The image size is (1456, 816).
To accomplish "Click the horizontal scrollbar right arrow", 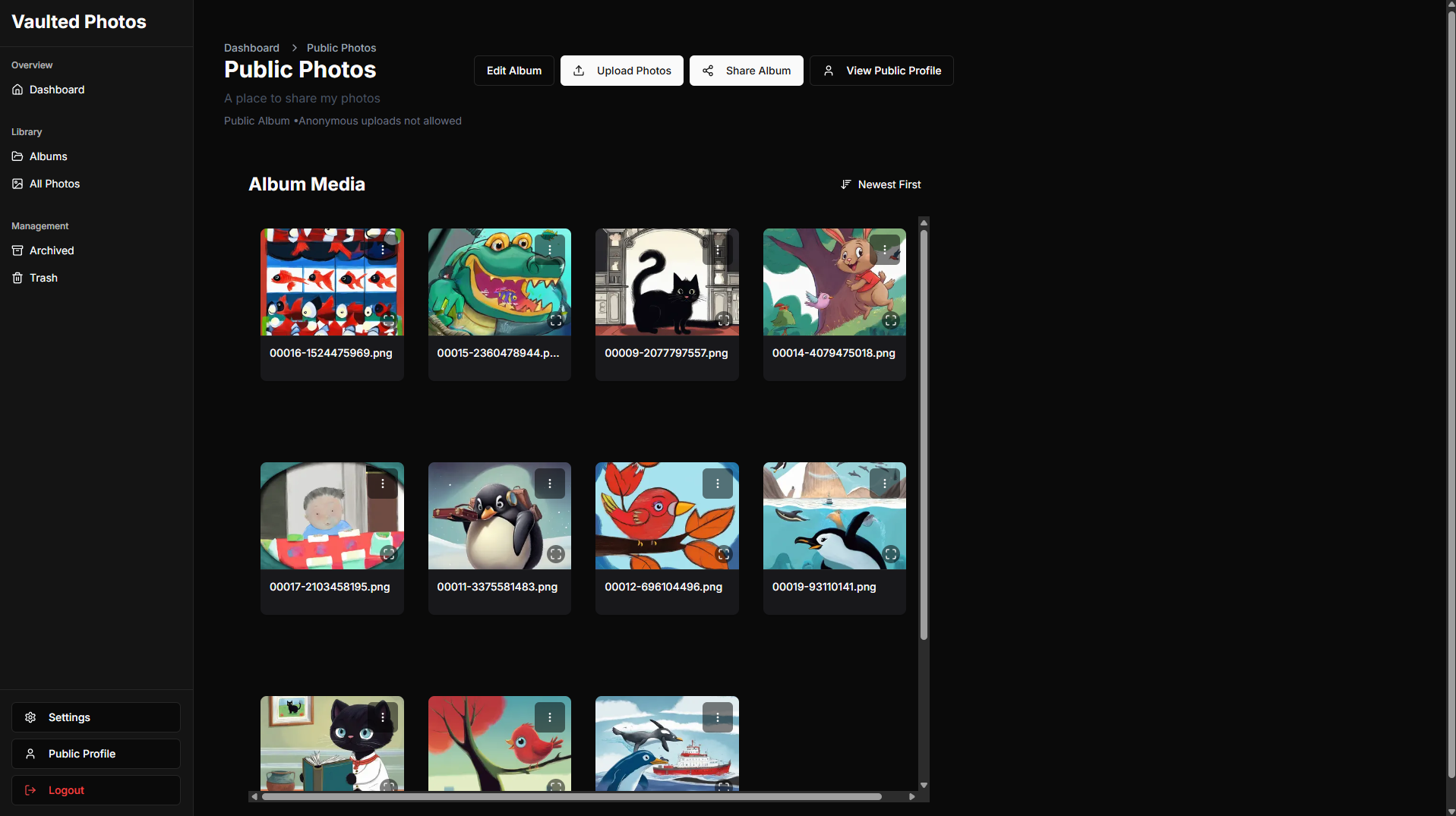I will (x=912, y=797).
